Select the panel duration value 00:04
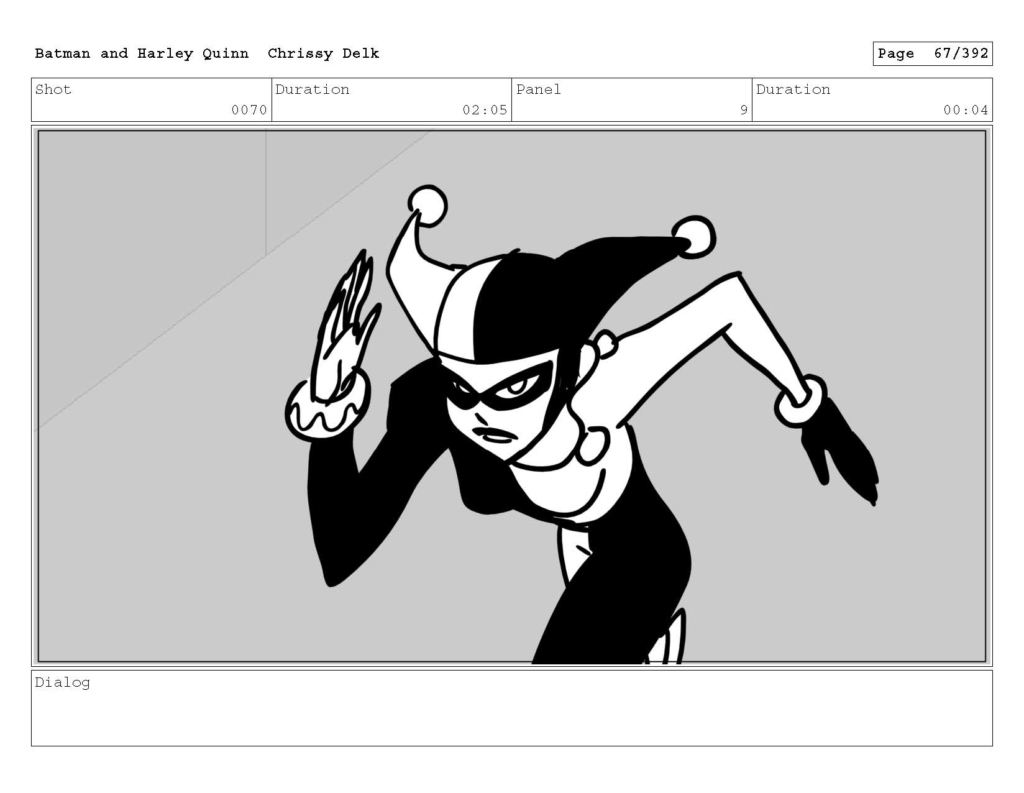Screen dimensions: 1024x793 [965, 110]
